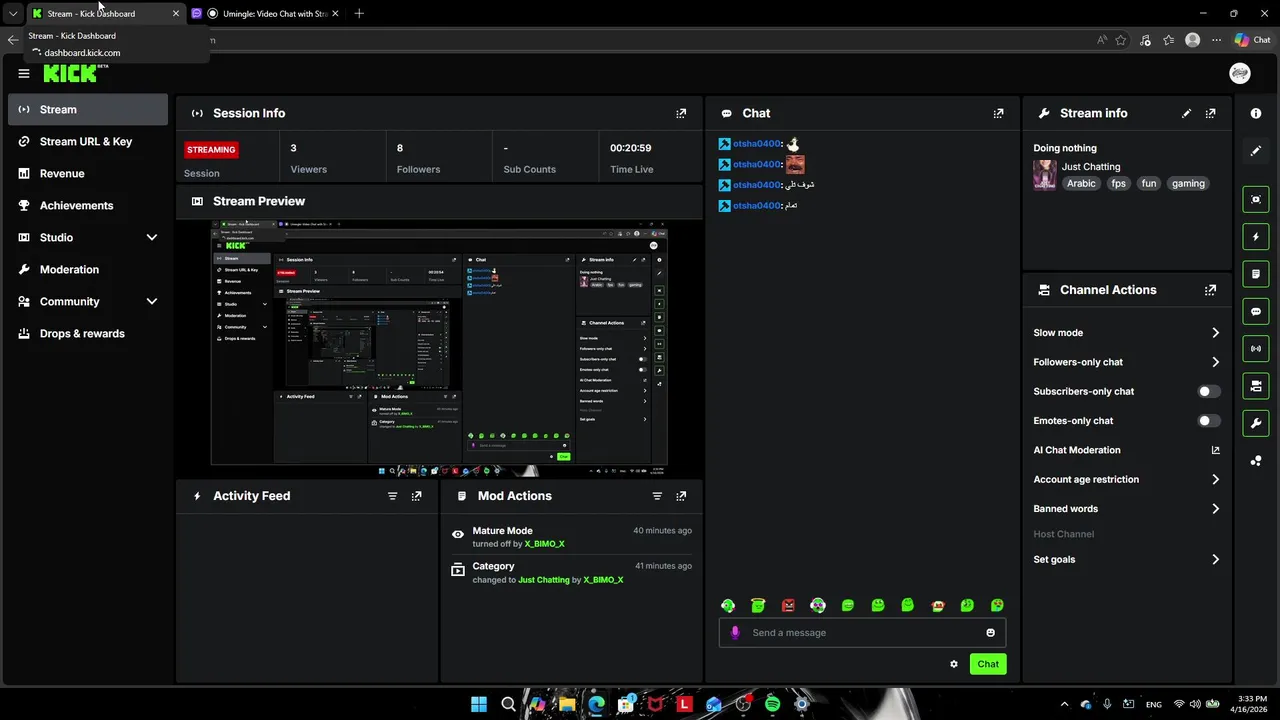Screen dimensions: 1280x720
Task: Expand the Community sidebar section
Action: pos(152,302)
